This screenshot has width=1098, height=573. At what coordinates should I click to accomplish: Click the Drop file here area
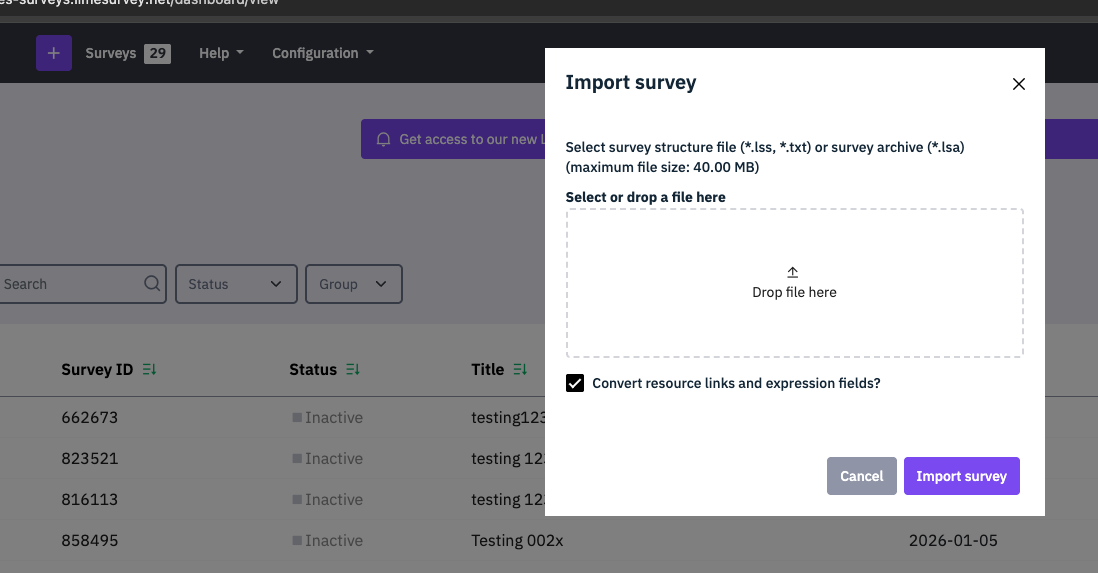pyautogui.click(x=794, y=293)
